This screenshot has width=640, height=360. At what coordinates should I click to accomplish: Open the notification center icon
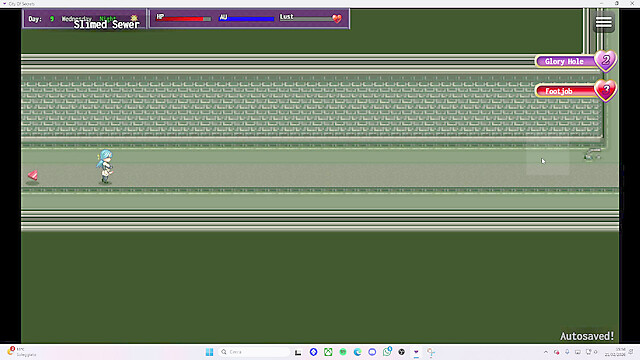(x=631, y=352)
